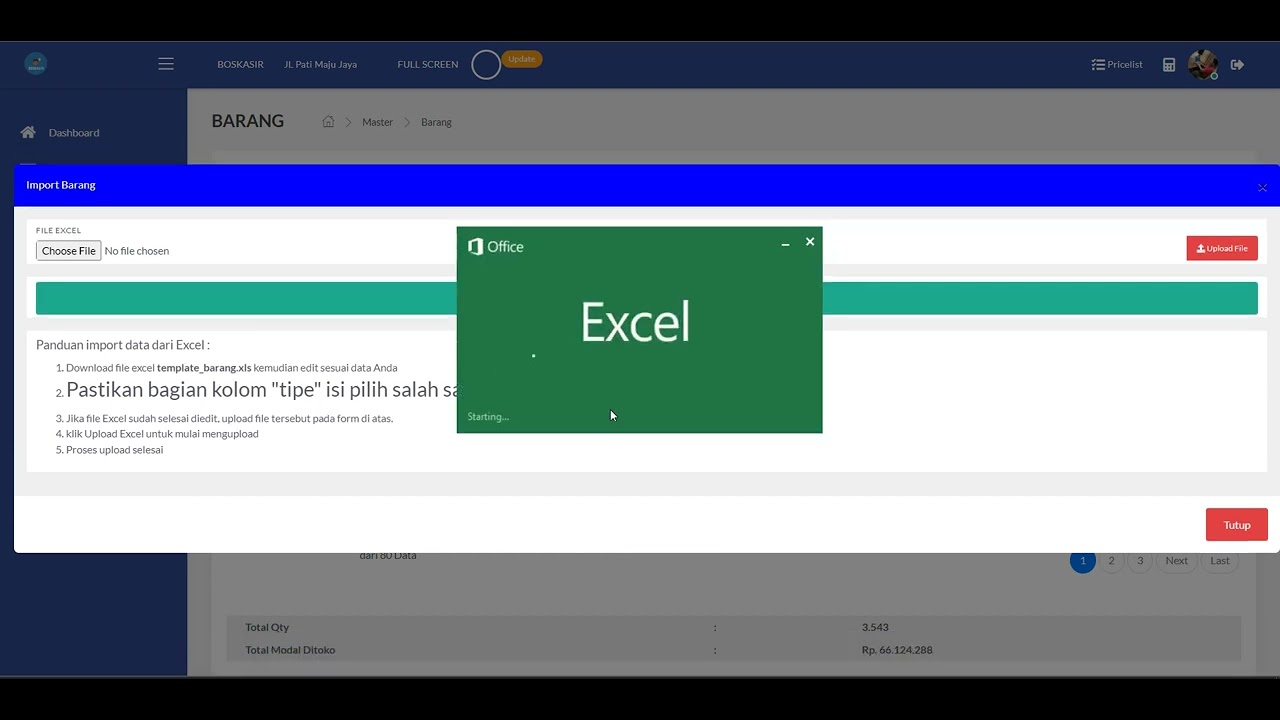Go to page 1 in the pagination

[x=1082, y=561]
